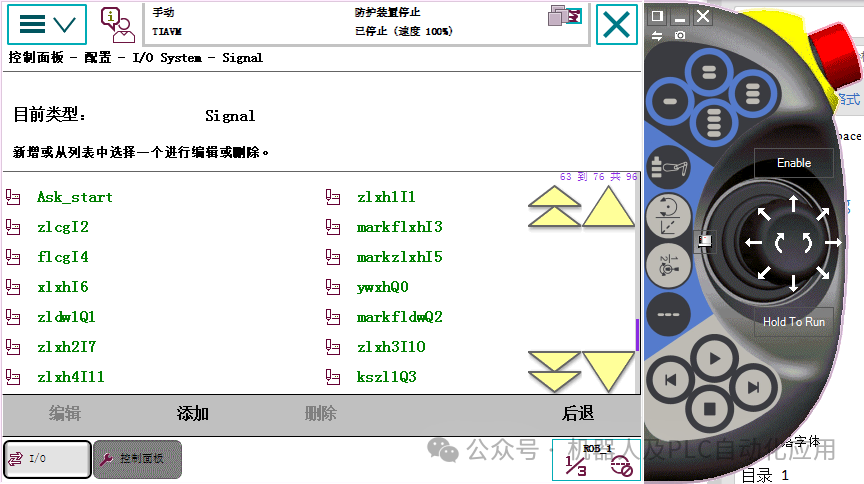
Task: Switch to the I/O taskbar tab
Action: [47, 459]
